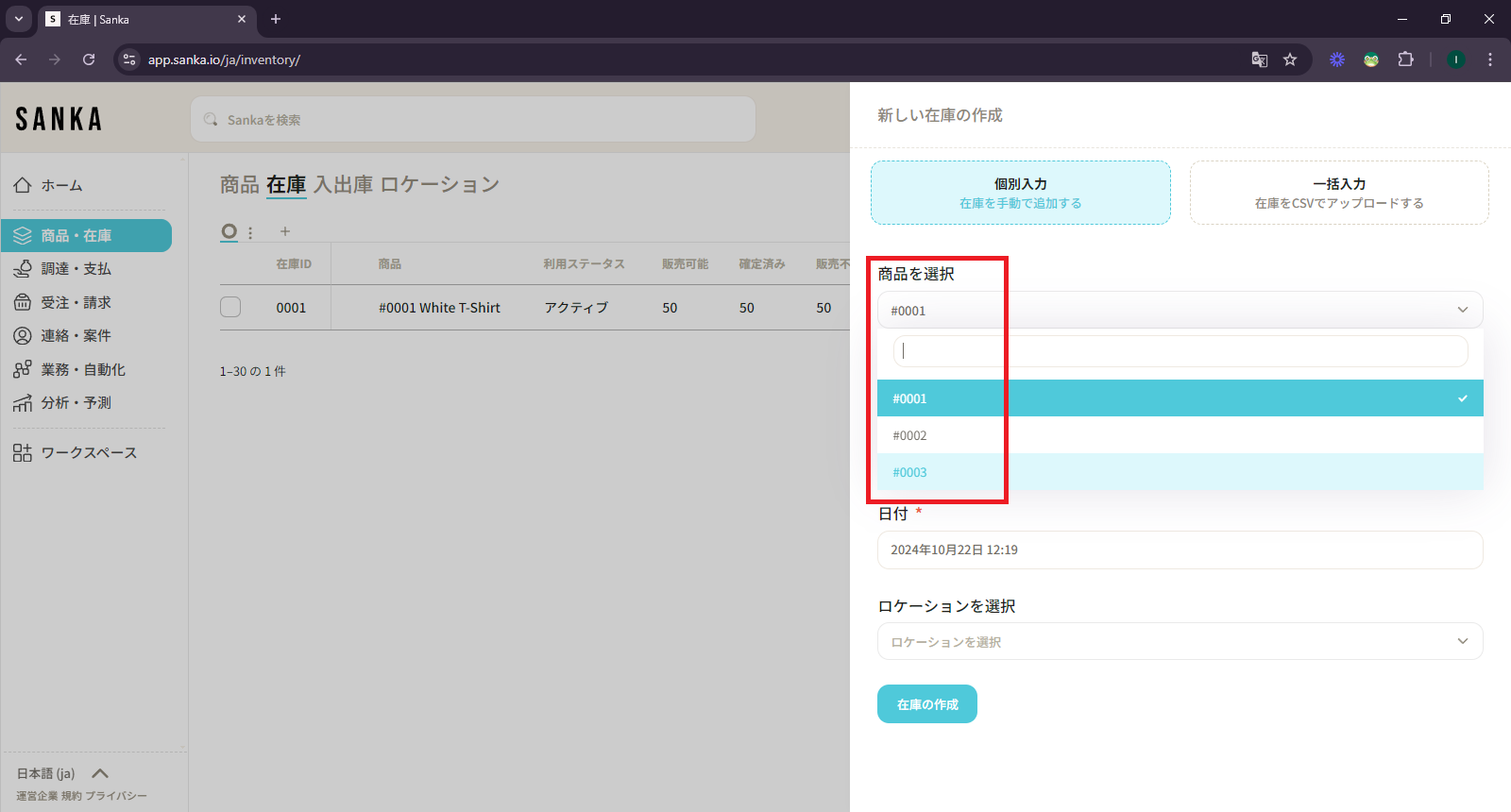Switch to the 入出庫 tab

point(343,185)
